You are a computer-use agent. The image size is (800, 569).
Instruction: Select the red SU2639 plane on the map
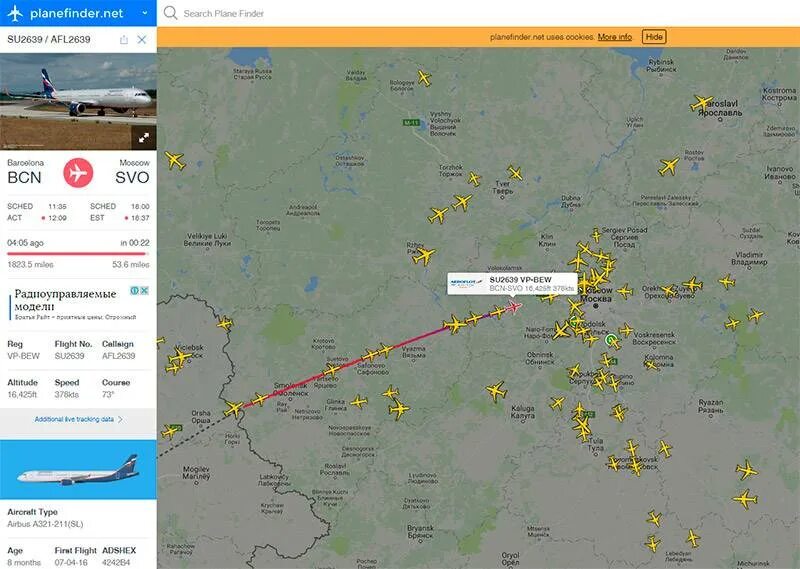tap(514, 307)
